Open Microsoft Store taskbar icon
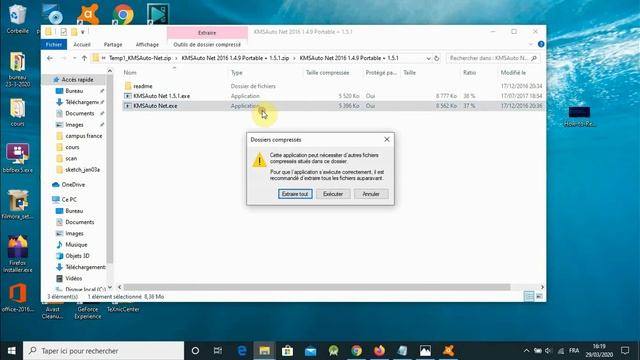 click(287, 351)
